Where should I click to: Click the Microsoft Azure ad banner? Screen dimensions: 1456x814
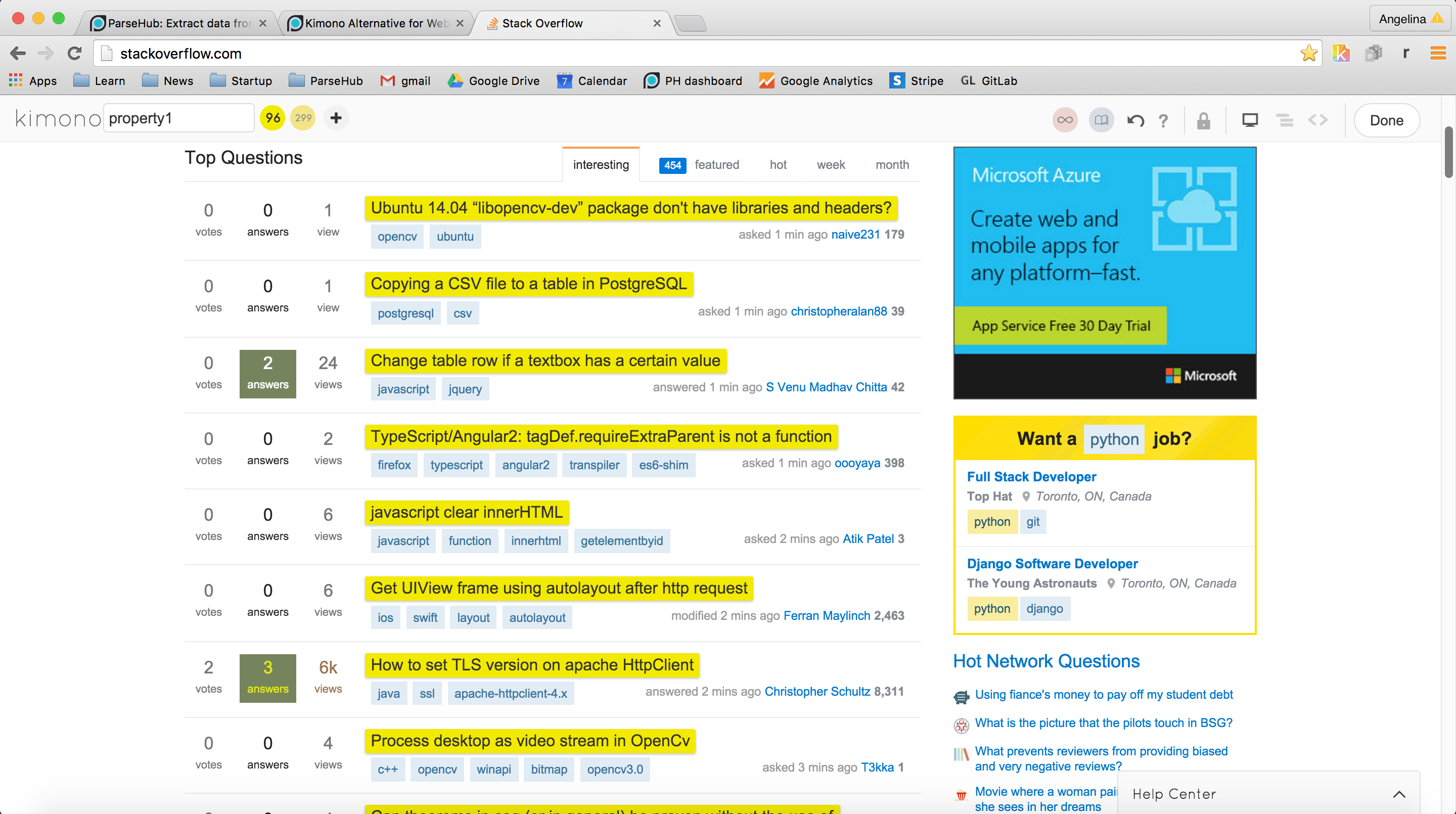[x=1105, y=273]
